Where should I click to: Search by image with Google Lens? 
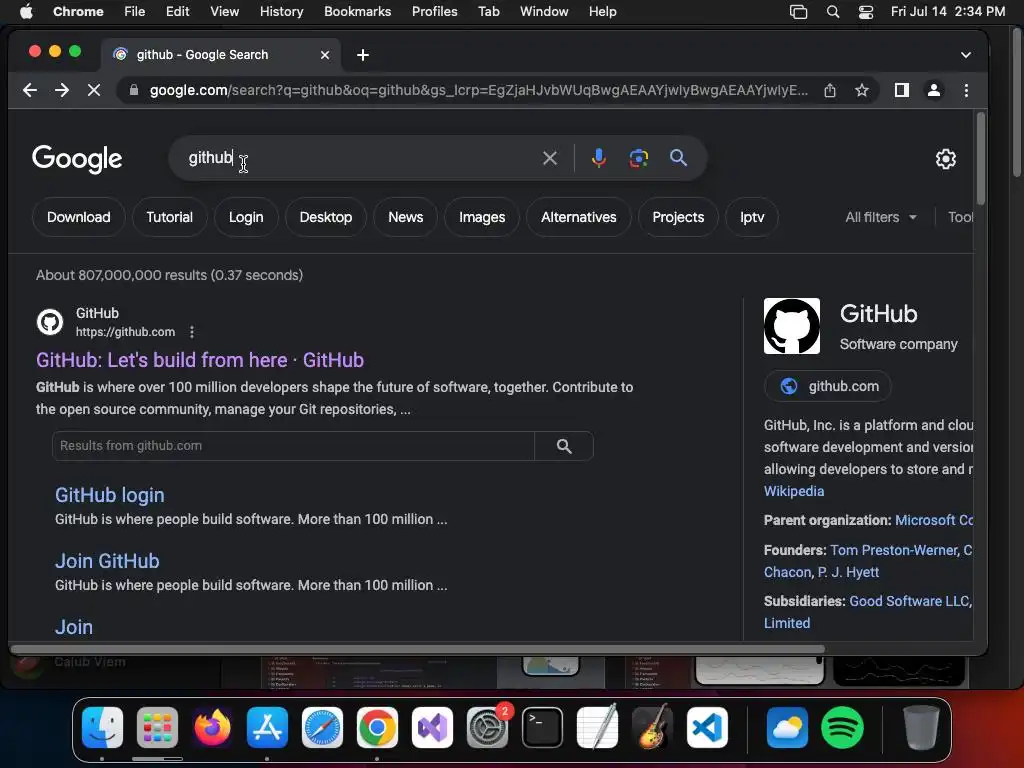[639, 158]
